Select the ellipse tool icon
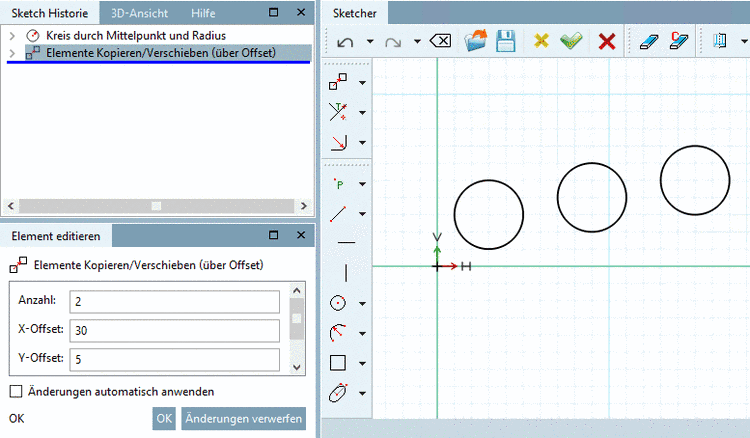 [x=338, y=393]
